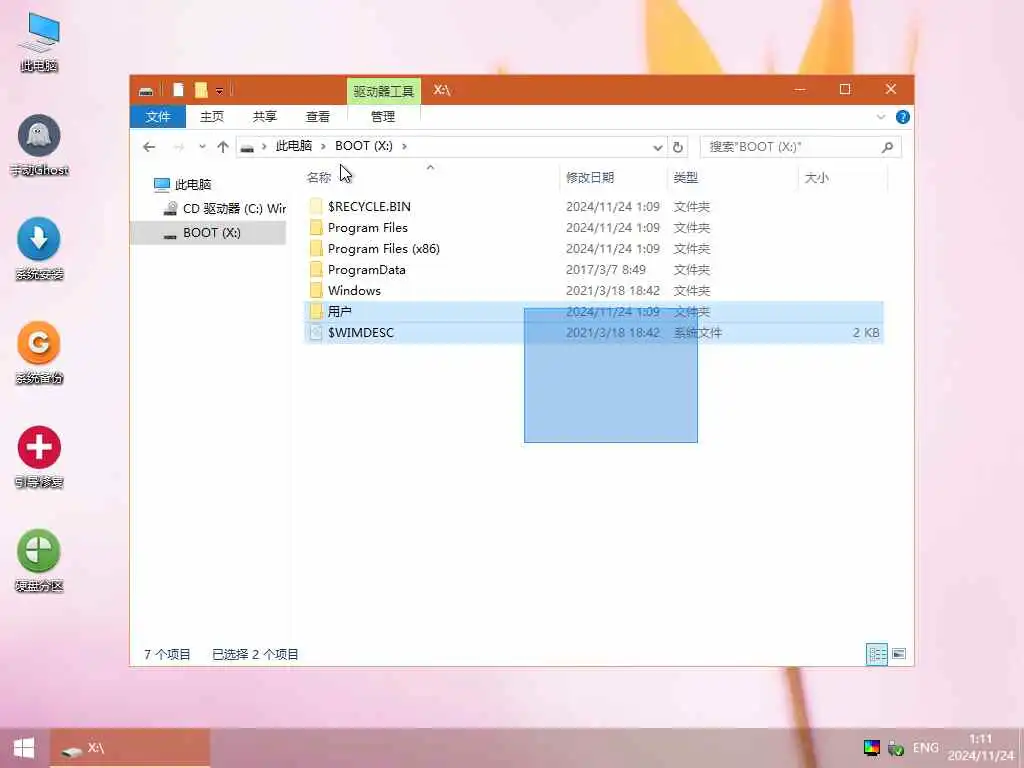Click the Windows folder icon

coord(316,291)
